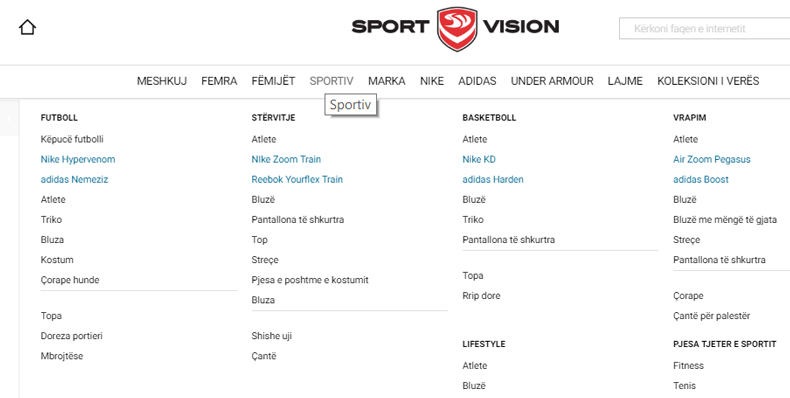
Task: Open the MESHKUJ menu
Action: [x=162, y=81]
